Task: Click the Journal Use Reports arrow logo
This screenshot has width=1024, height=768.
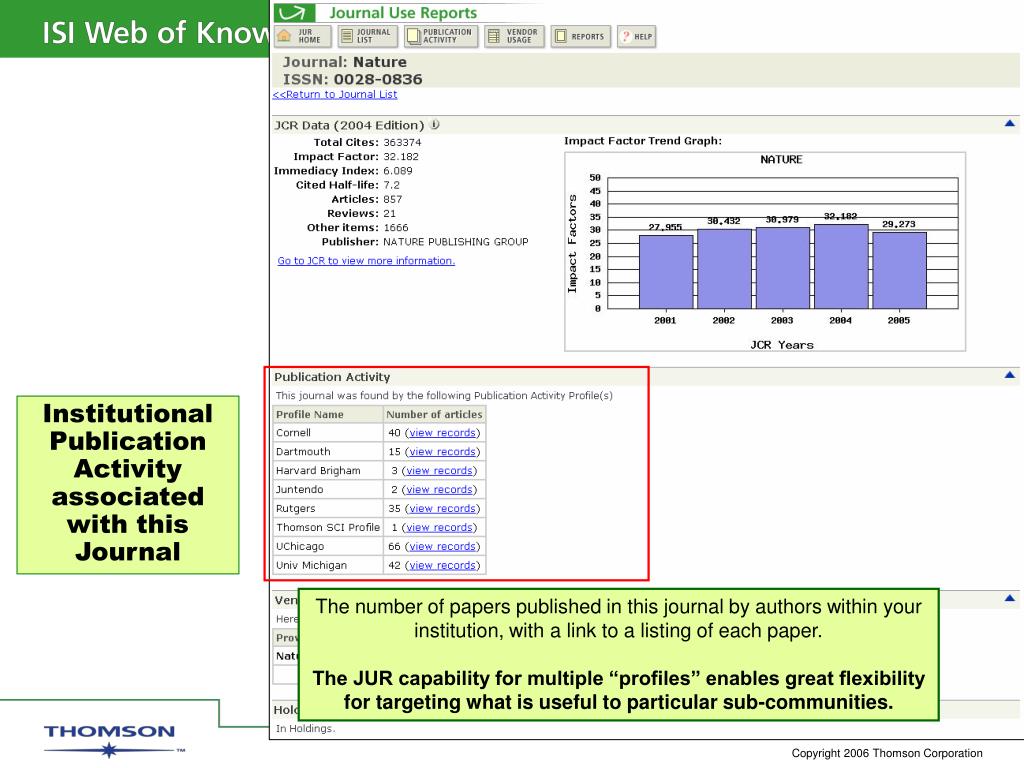Action: click(x=295, y=12)
